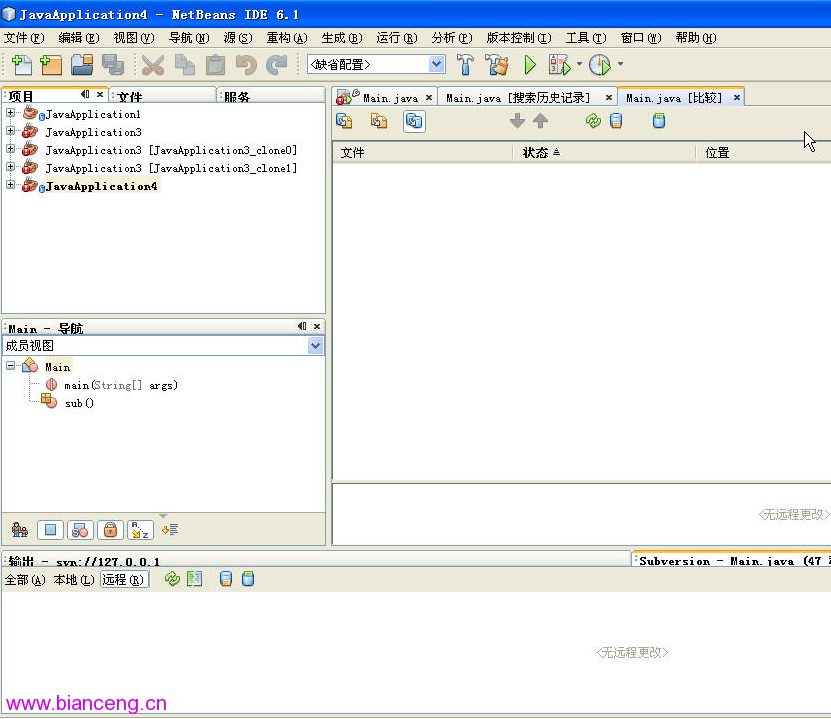Click the Profile main project clock icon
The image size is (831, 719).
600,65
